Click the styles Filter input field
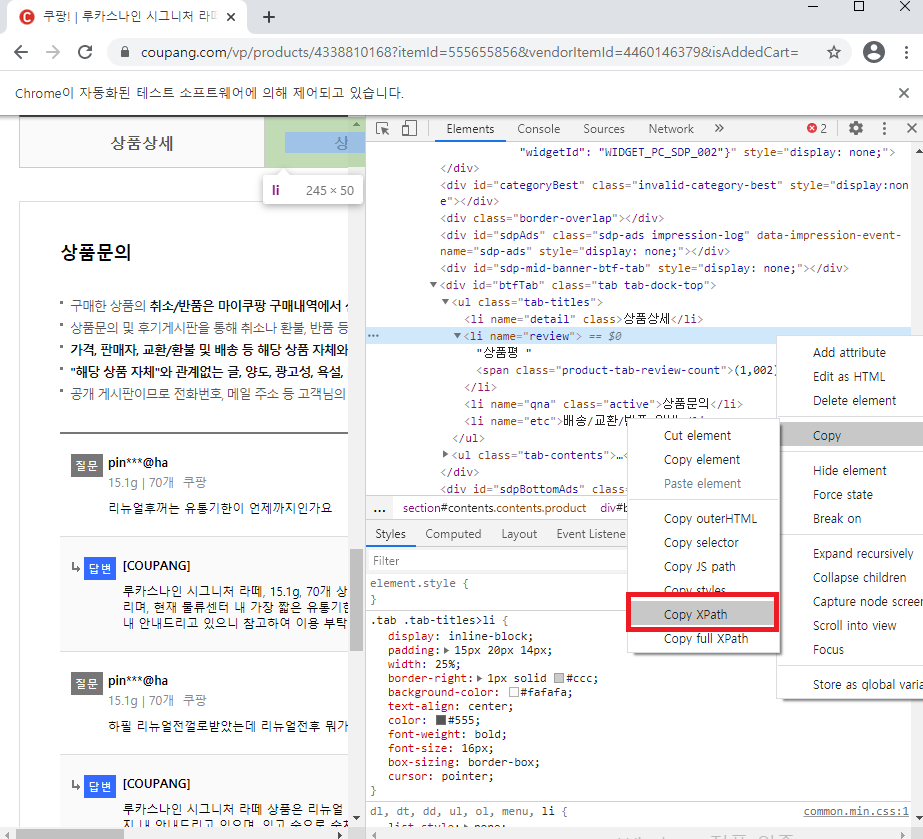The height and width of the screenshot is (839, 923). [x=497, y=561]
